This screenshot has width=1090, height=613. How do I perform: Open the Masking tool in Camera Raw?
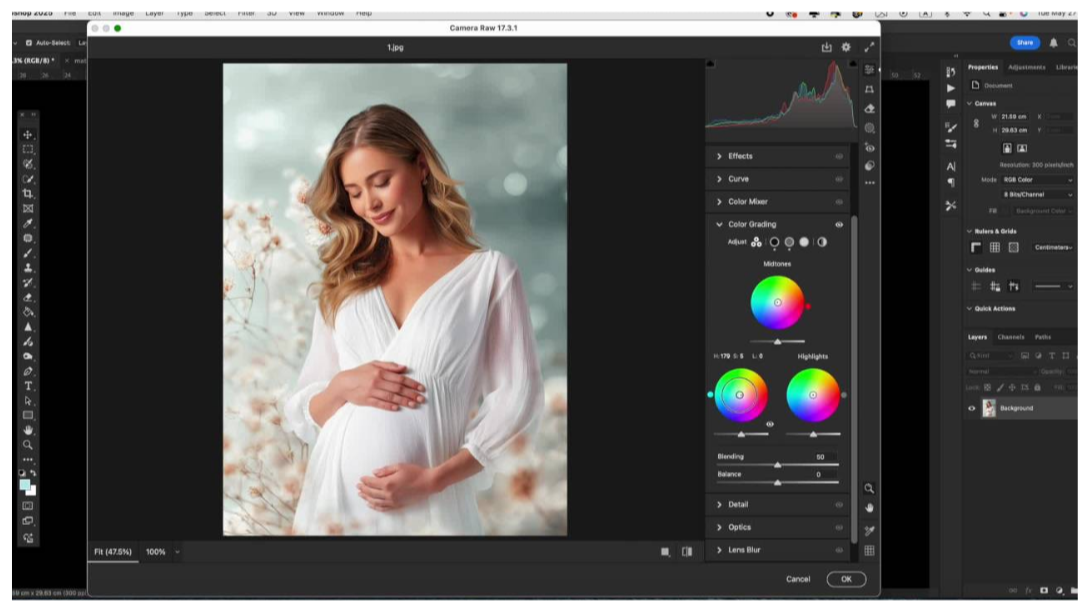click(x=869, y=128)
